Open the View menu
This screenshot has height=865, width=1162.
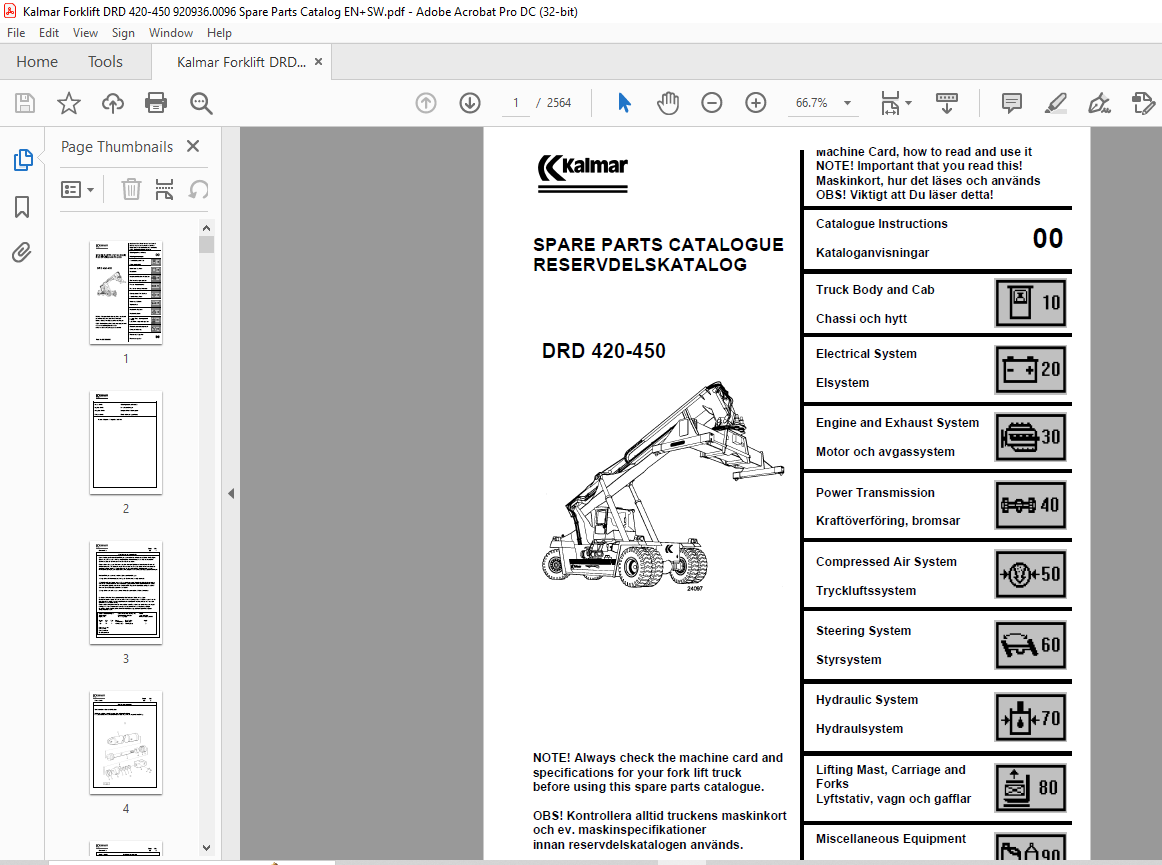[x=85, y=33]
